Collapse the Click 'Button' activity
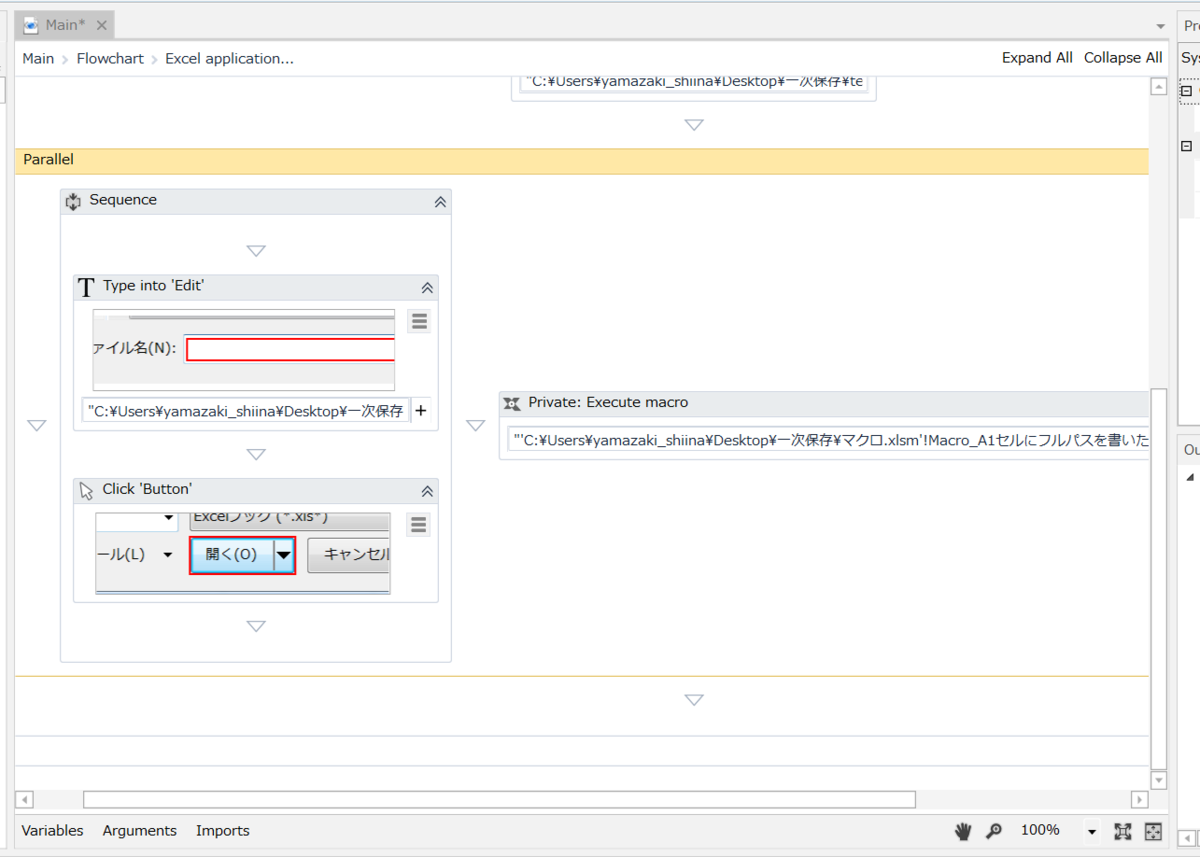The image size is (1200, 857). click(x=427, y=491)
